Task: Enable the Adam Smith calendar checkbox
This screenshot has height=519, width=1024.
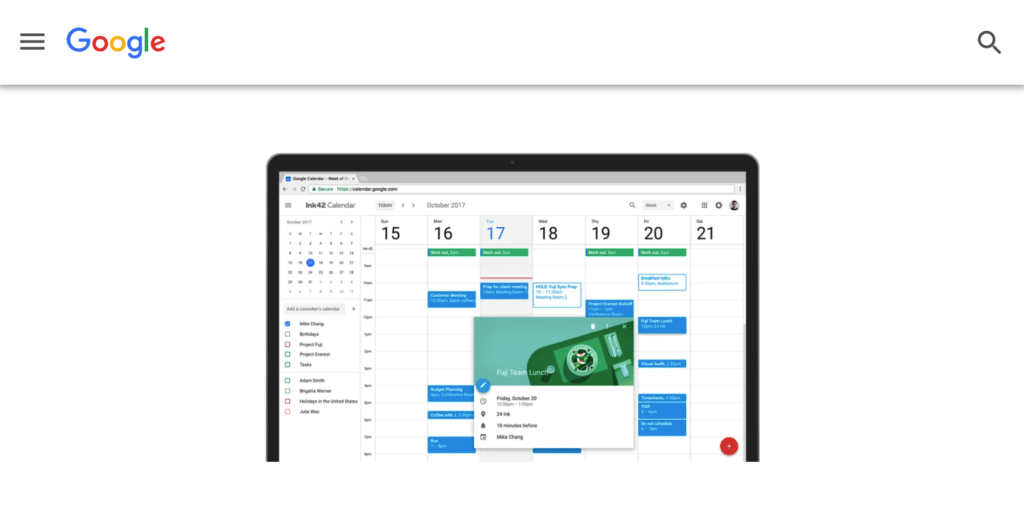Action: (x=287, y=381)
